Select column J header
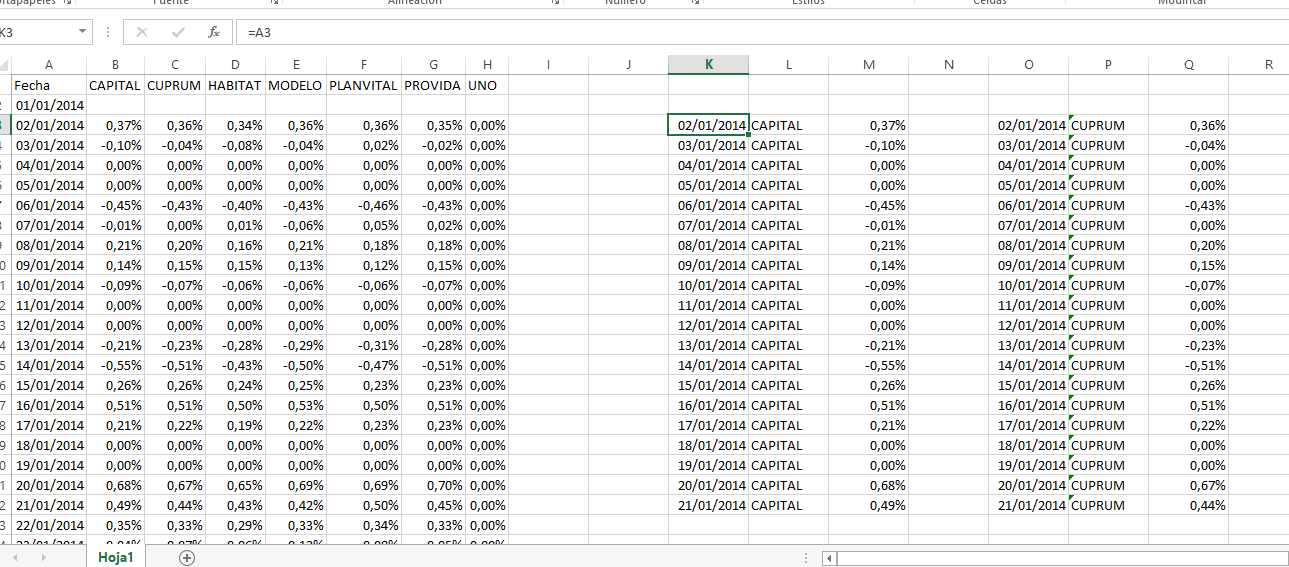The image size is (1289, 567). [628, 65]
